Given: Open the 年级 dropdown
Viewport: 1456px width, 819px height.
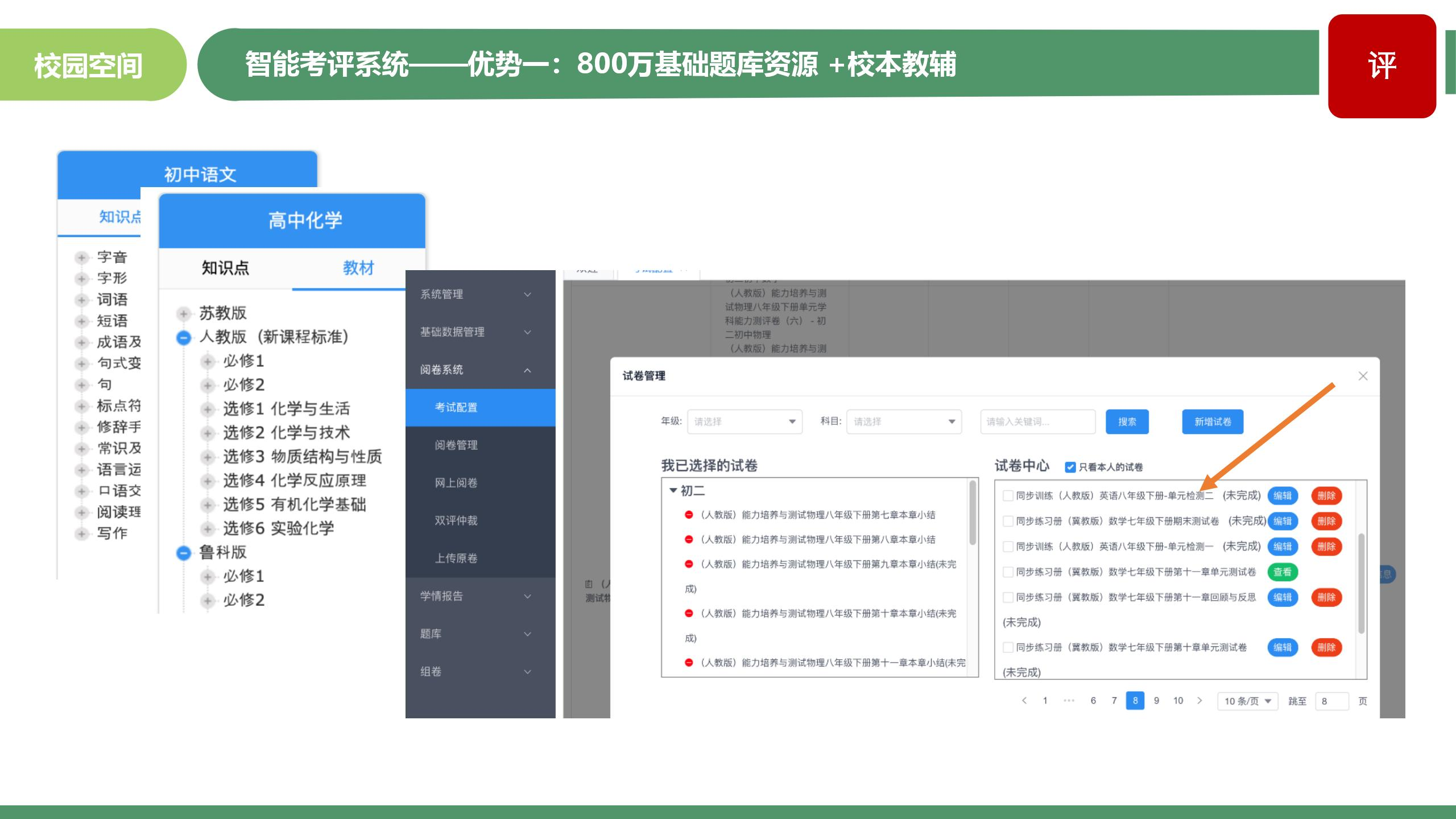Looking at the screenshot, I should (744, 421).
